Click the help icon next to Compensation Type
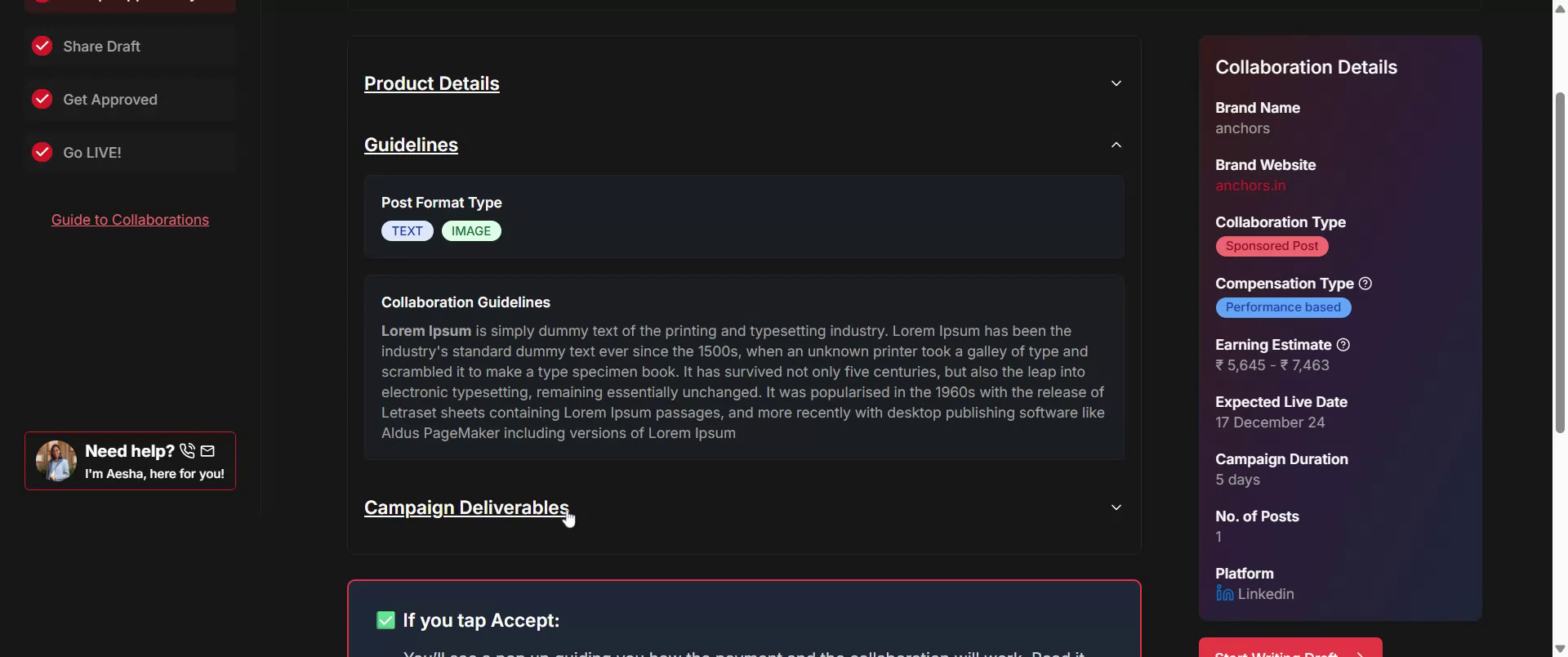This screenshot has height=657, width=1568. tap(1365, 284)
